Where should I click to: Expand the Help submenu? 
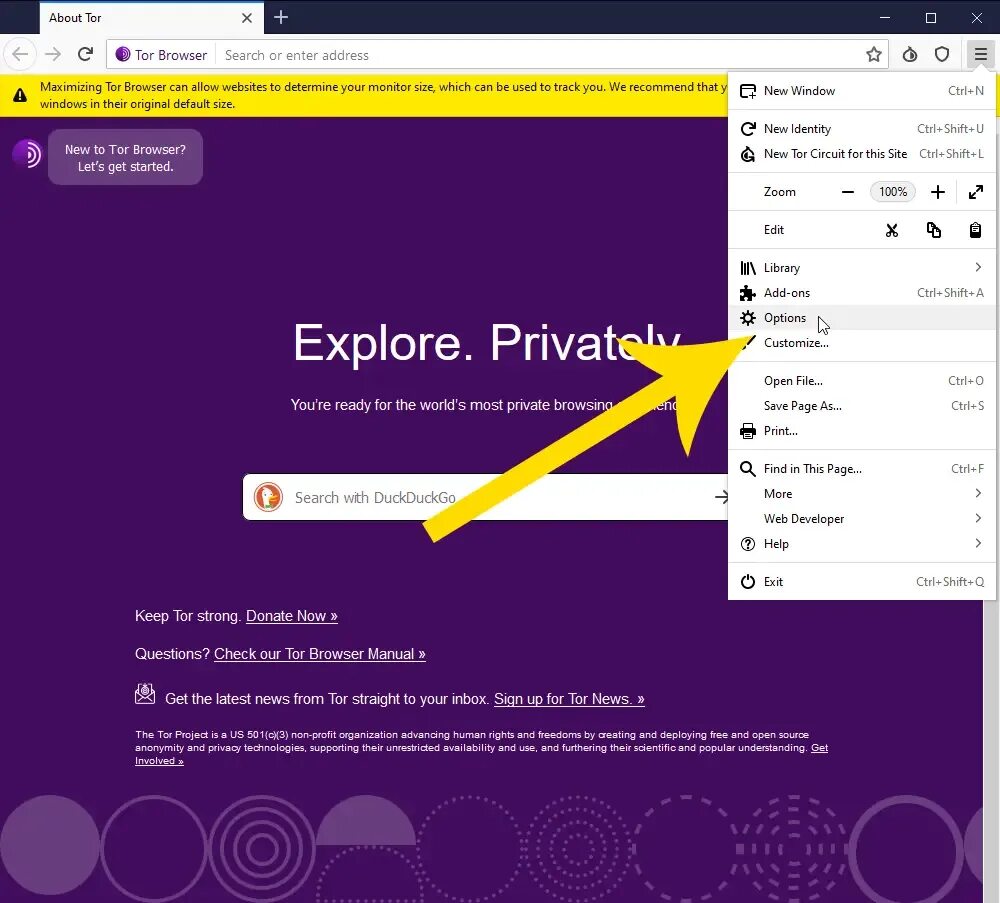[x=862, y=543]
